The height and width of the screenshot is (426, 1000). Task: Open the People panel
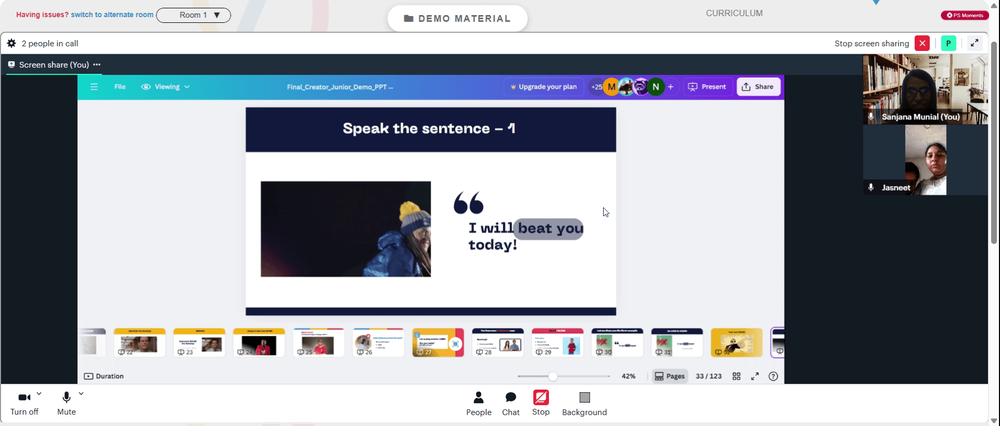click(x=478, y=404)
